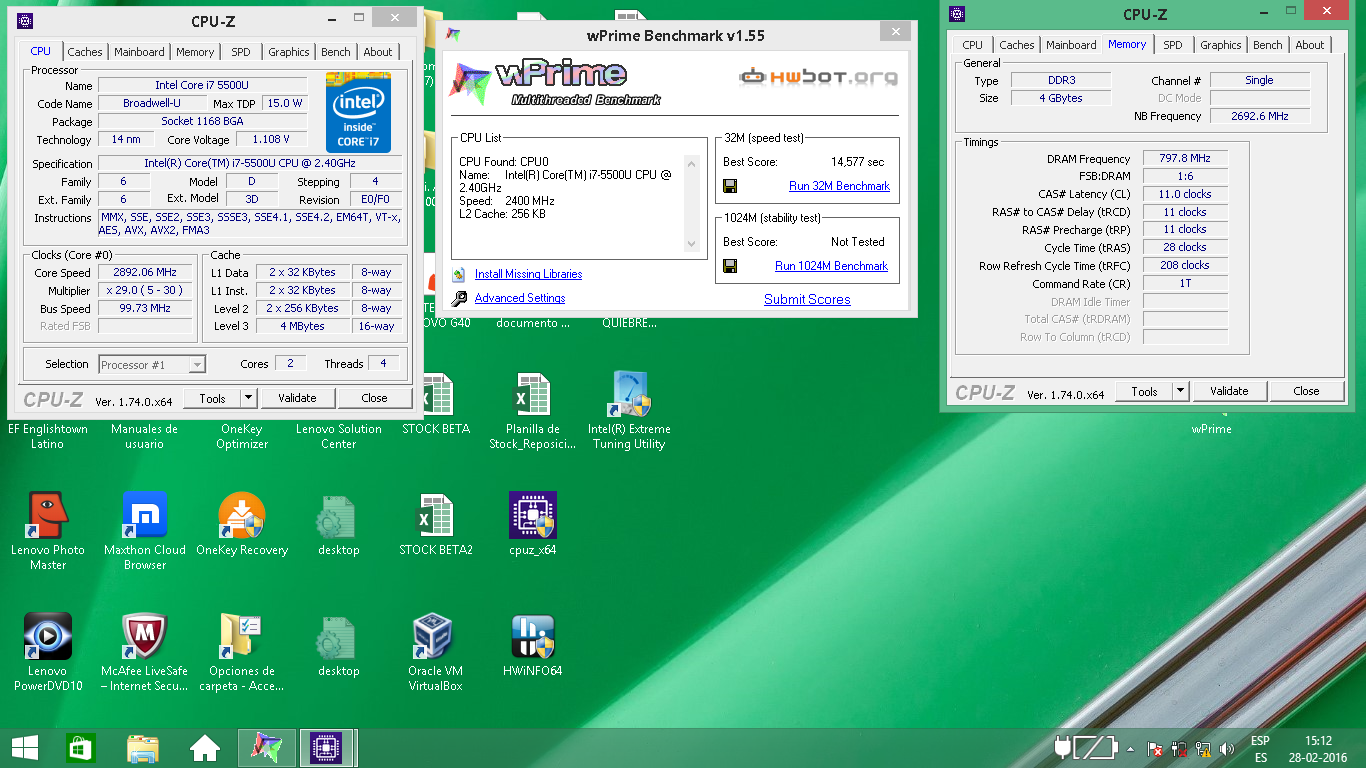This screenshot has height=768, width=1366.
Task: Open Bench tab in left CPU-Z
Action: click(x=336, y=52)
